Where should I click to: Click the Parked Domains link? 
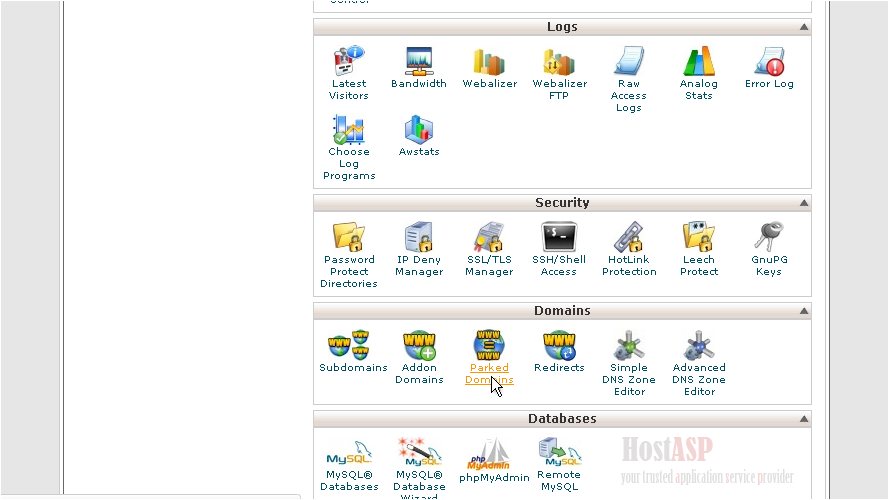click(489, 373)
